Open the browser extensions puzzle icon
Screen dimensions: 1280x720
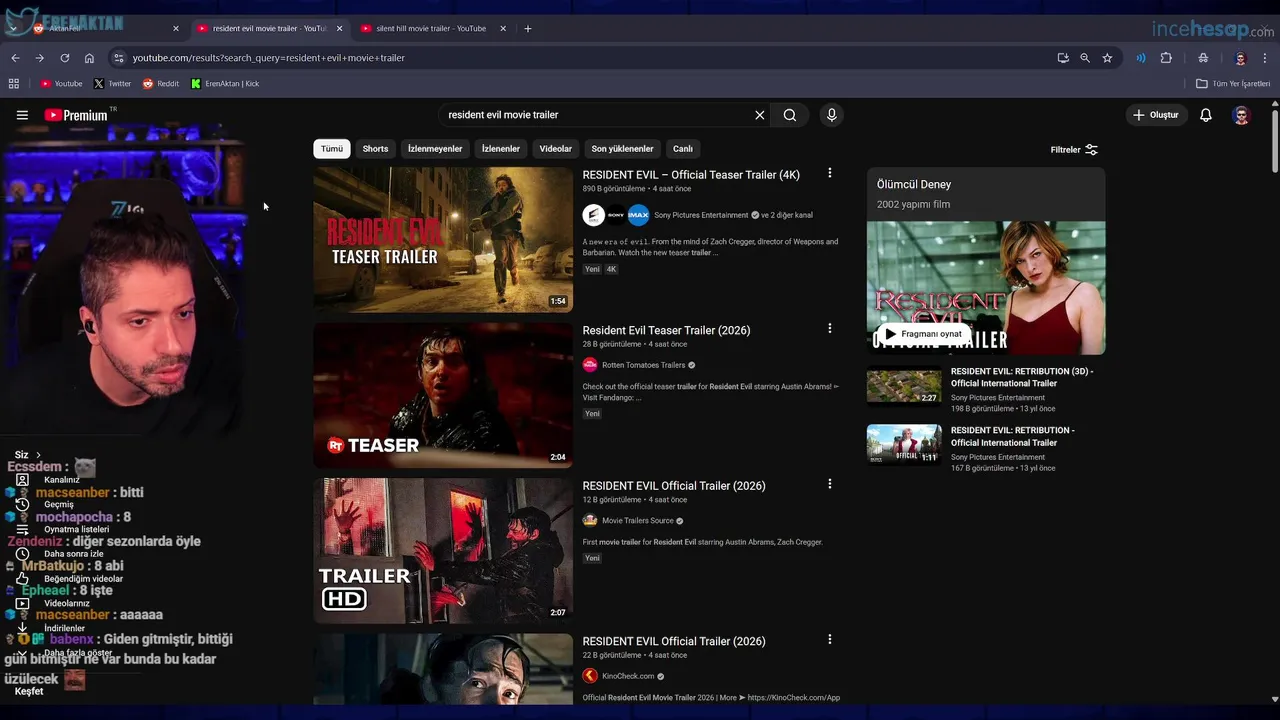(1166, 58)
